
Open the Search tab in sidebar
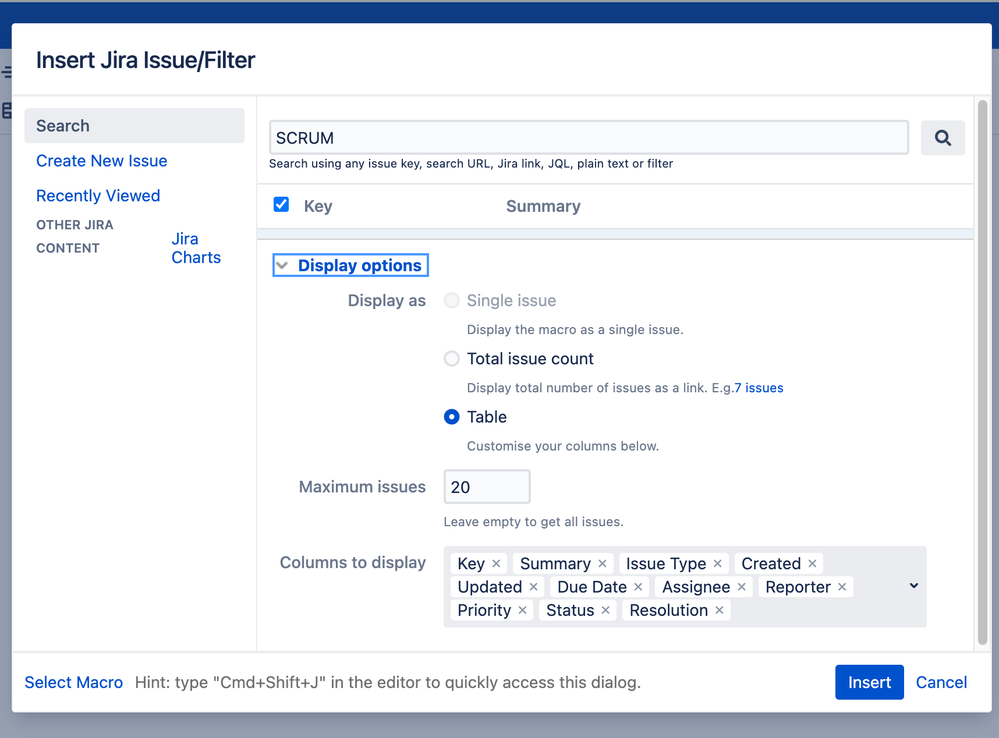pyautogui.click(x=134, y=126)
